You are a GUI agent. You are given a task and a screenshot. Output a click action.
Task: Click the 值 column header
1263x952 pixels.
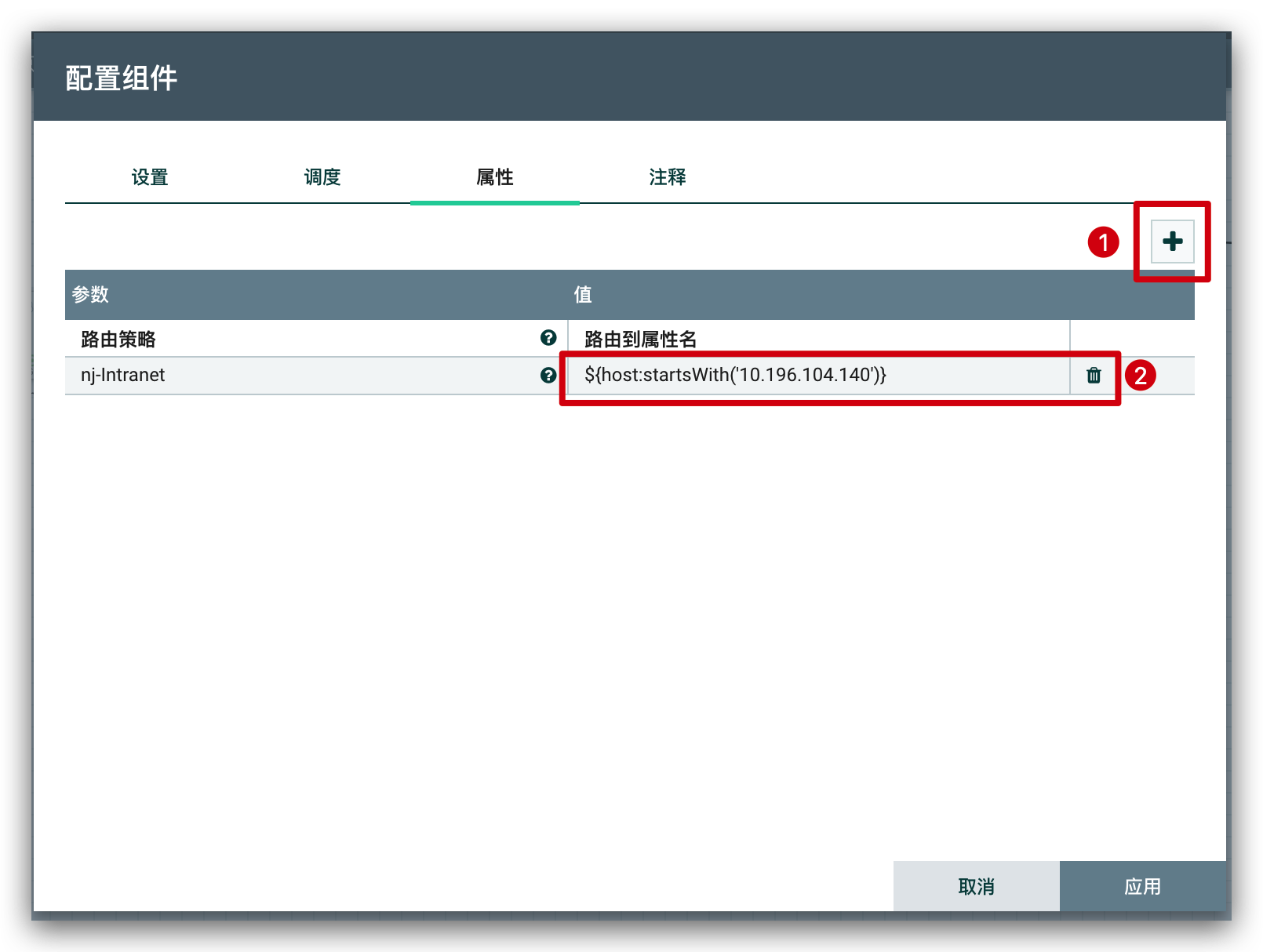point(583,295)
